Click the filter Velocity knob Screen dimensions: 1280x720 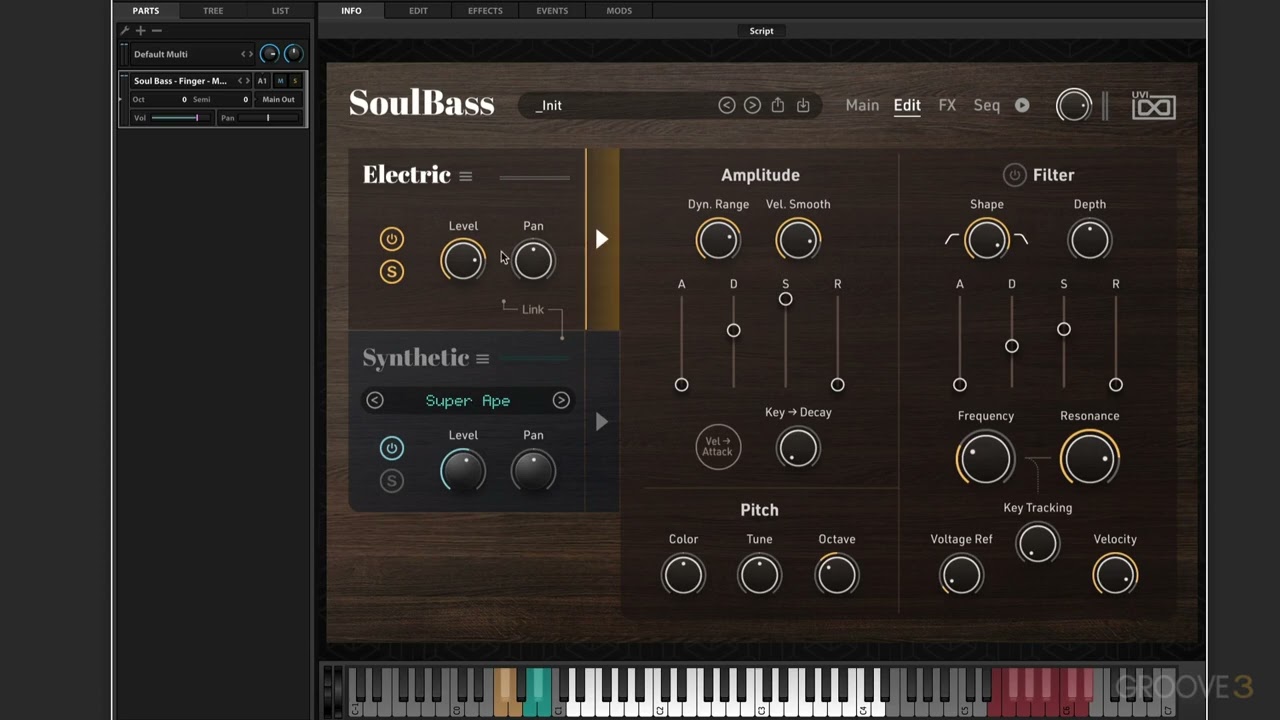[1115, 575]
